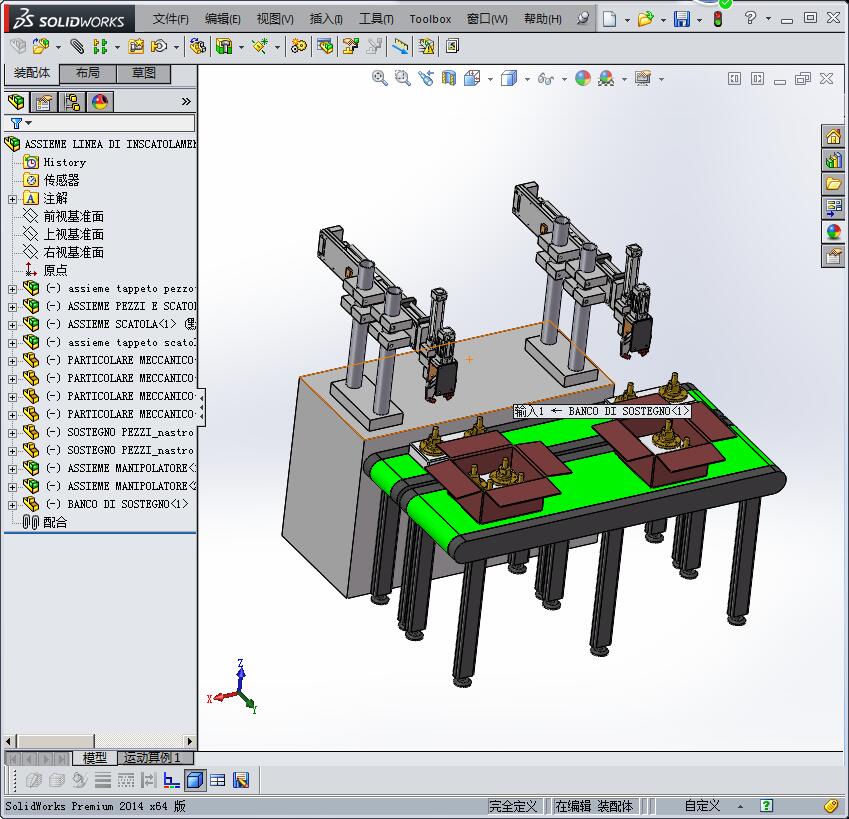
Task: Open the File Explorer folder task pane icon
Action: click(x=833, y=184)
